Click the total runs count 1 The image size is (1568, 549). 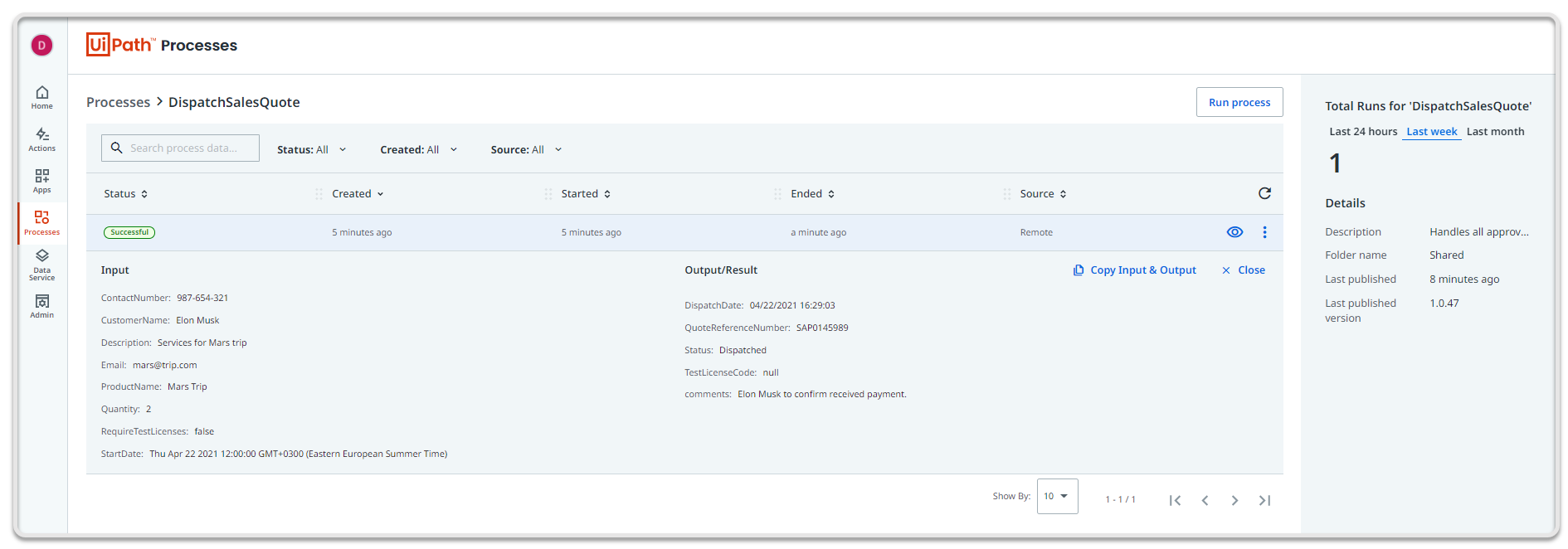(1335, 163)
